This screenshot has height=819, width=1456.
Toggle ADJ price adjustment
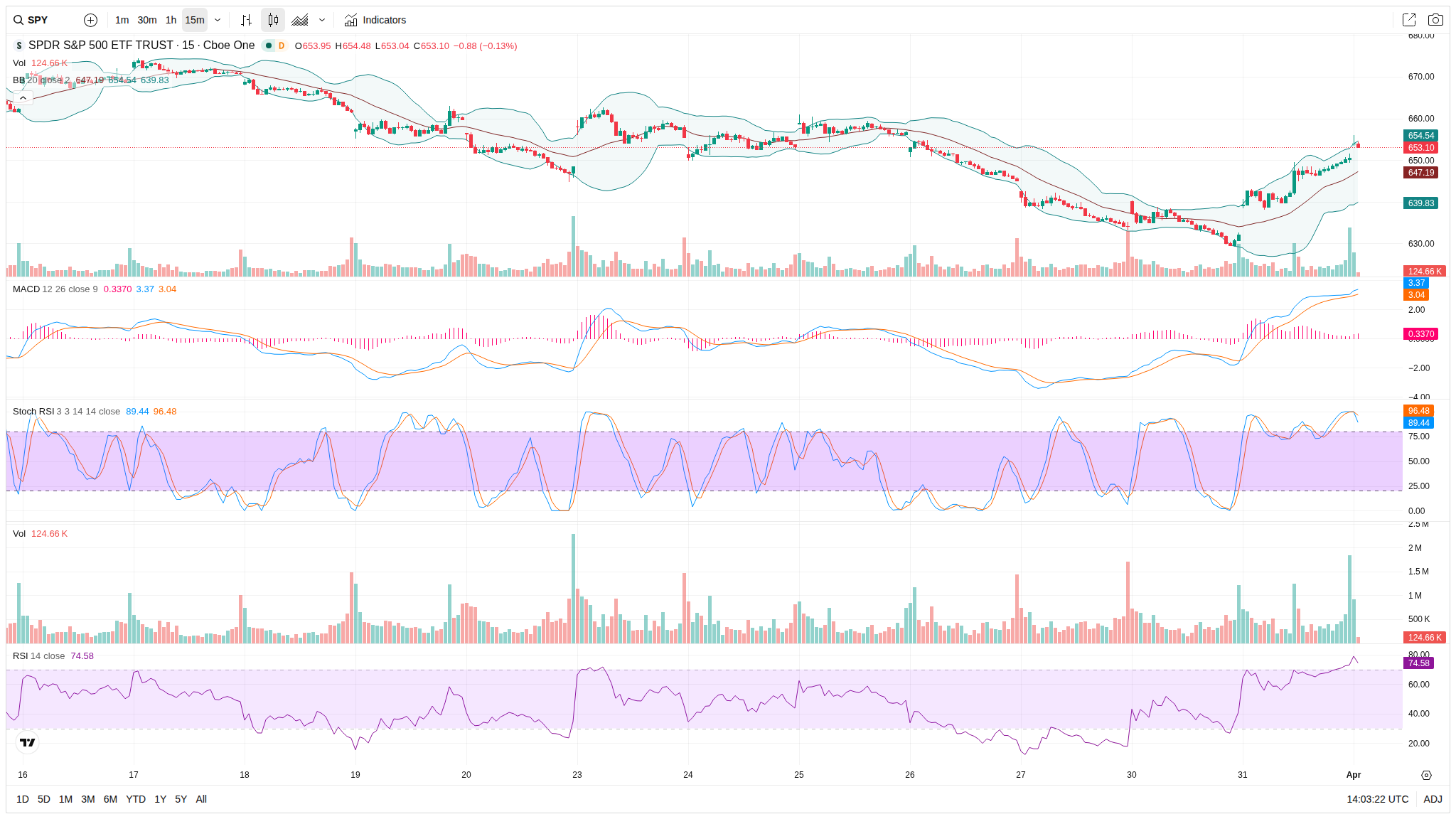[x=1433, y=799]
